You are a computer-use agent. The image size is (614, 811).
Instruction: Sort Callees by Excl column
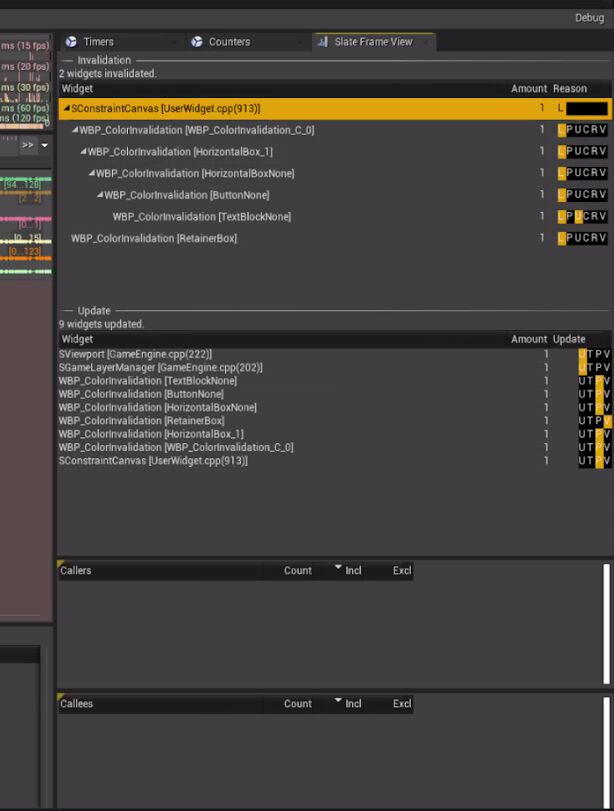[x=402, y=704]
